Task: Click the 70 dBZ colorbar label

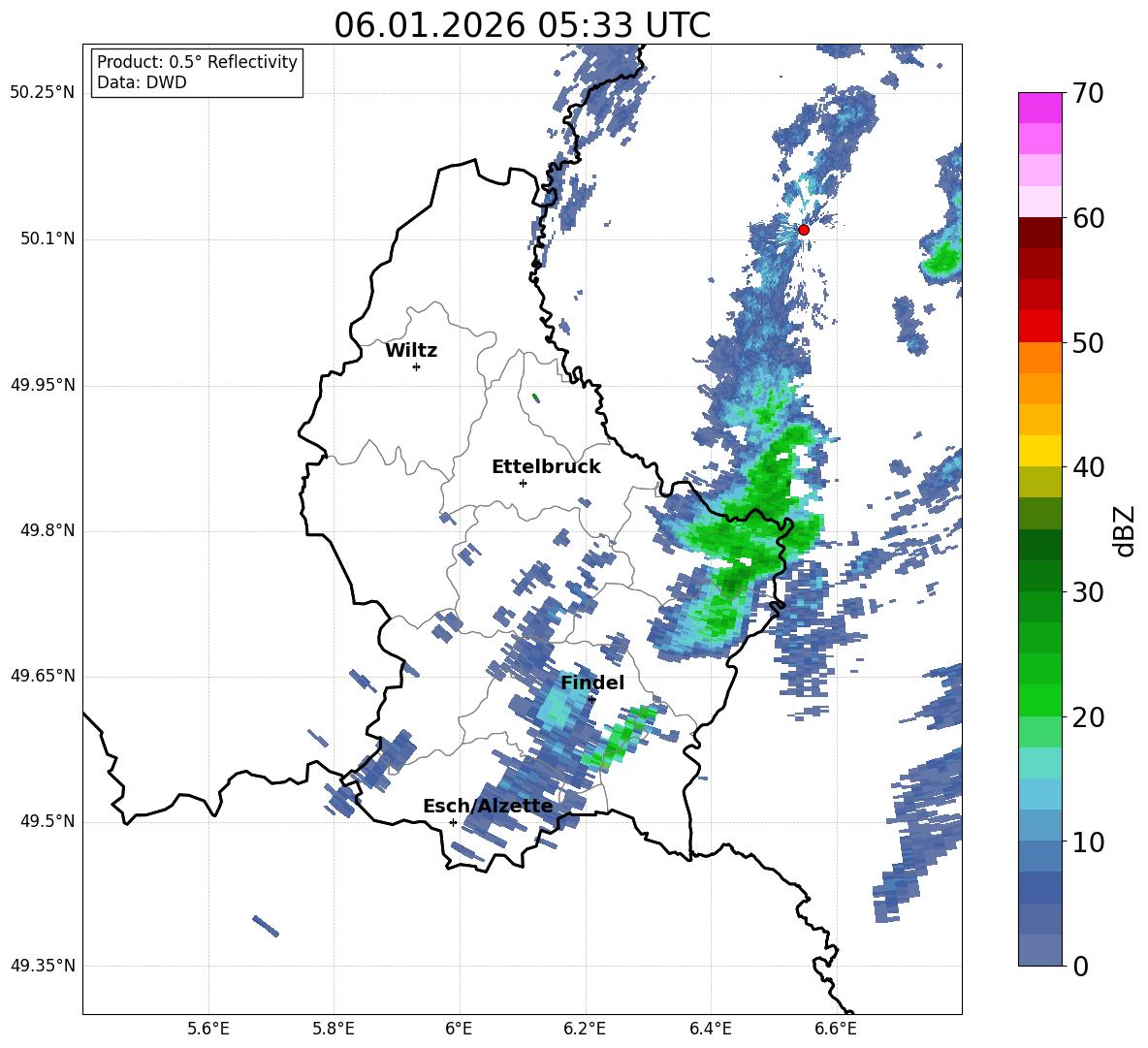Action: (1088, 94)
